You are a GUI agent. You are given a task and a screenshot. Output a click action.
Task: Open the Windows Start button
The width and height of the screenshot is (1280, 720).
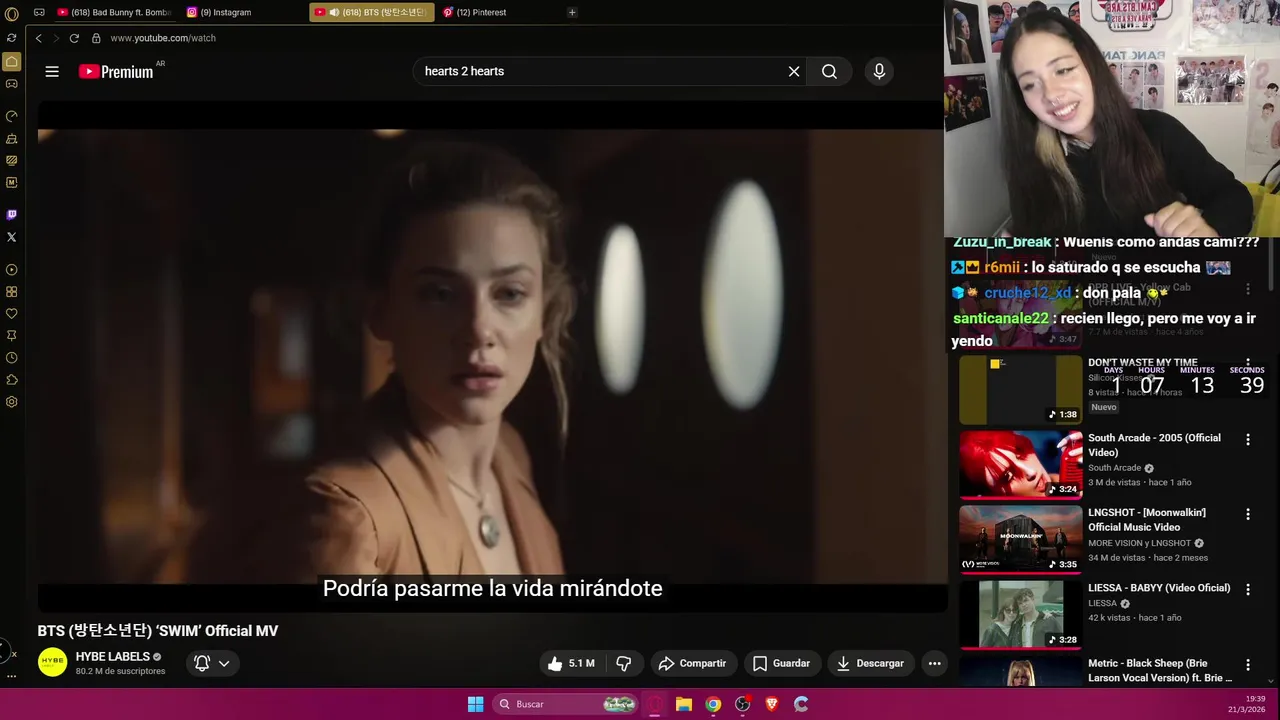click(476, 704)
